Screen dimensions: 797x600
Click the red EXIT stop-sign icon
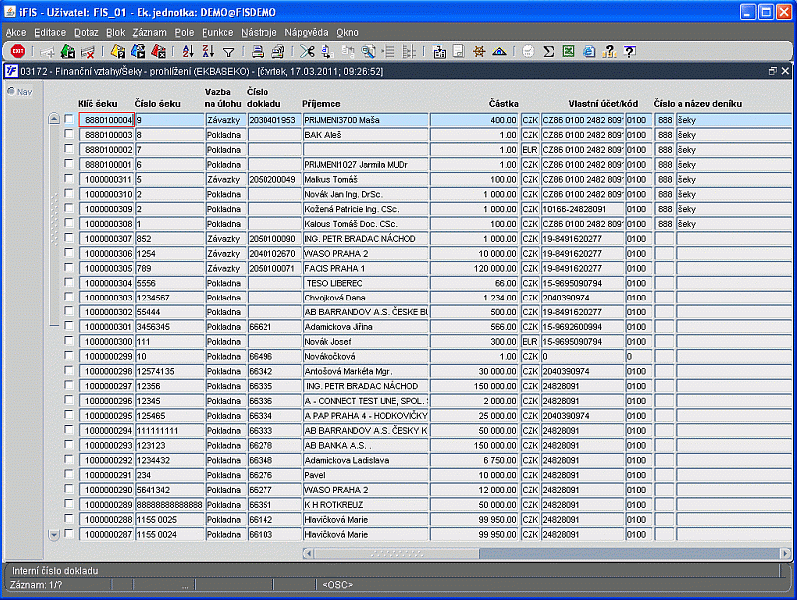point(17,51)
